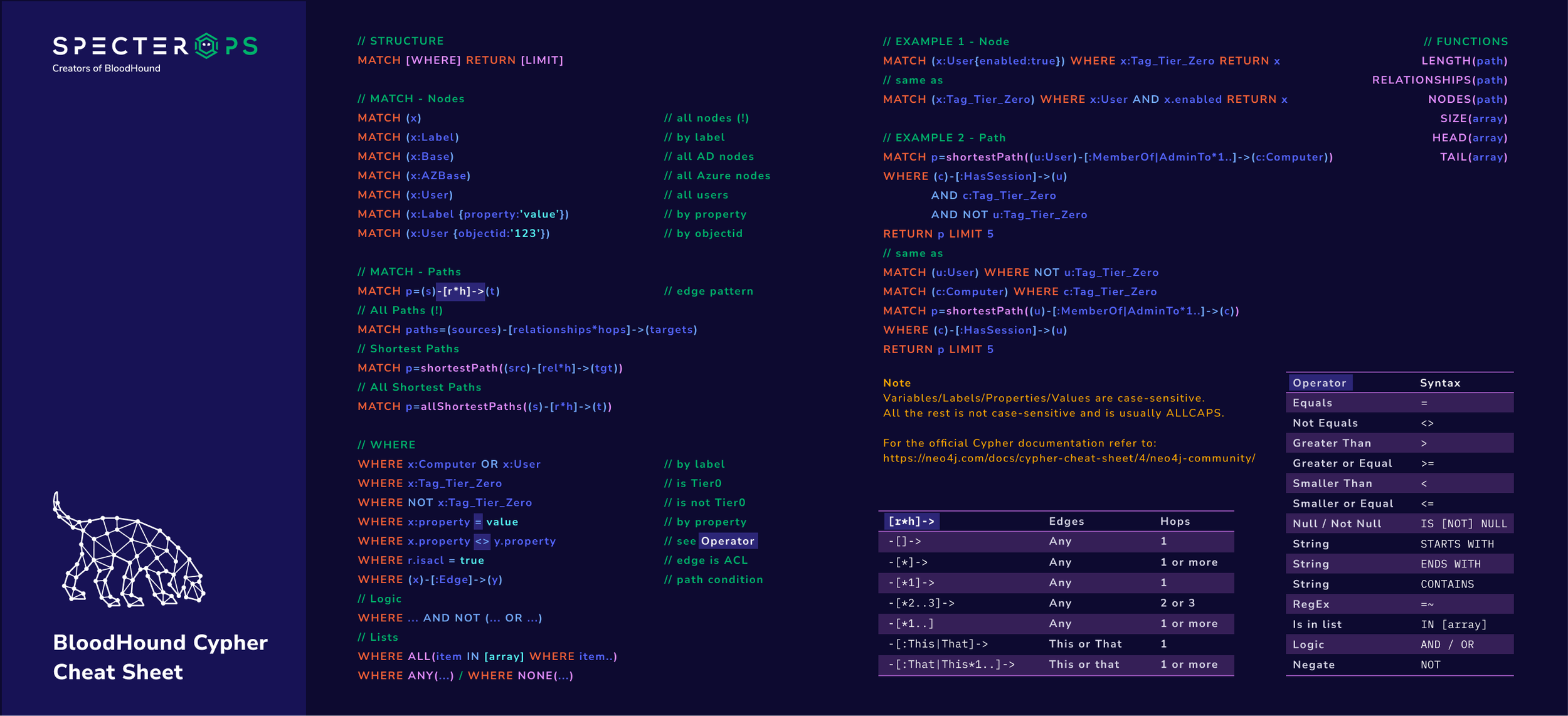The height and width of the screenshot is (716, 1568).
Task: Select the Note heading above case-sensitivity text
Action: coord(897,382)
